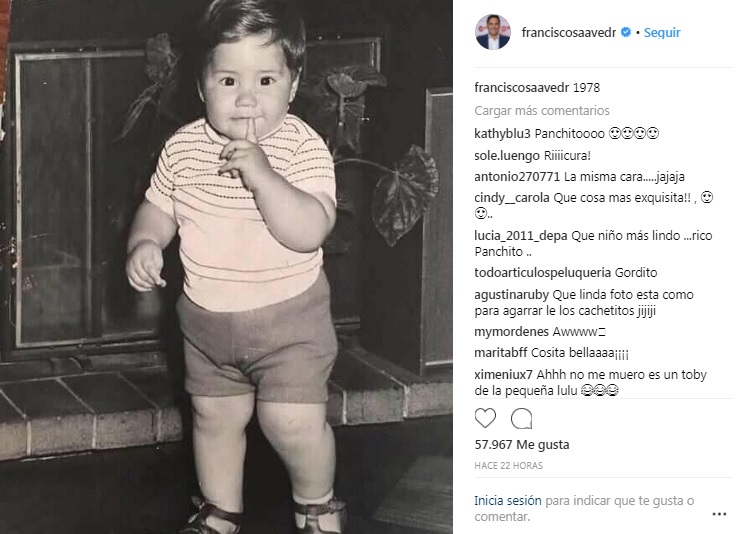Click the black-and-white baby photo
This screenshot has width=737, height=534.
226,267
